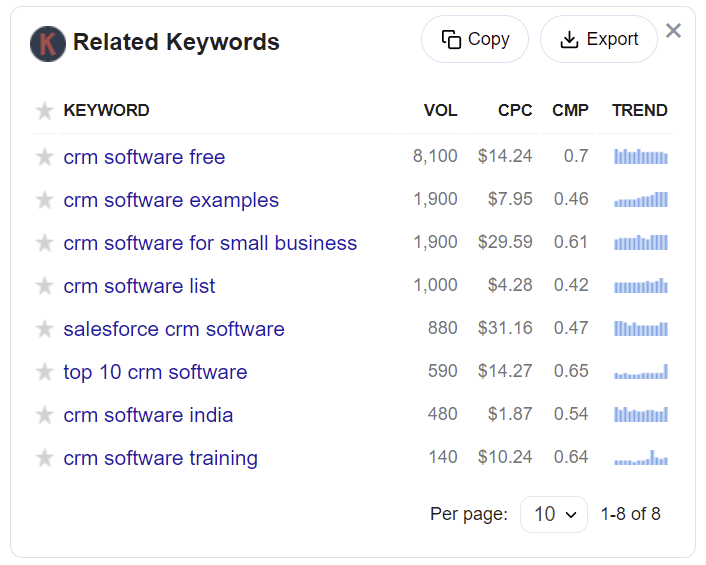Sort by the VOL column header

[440, 111]
